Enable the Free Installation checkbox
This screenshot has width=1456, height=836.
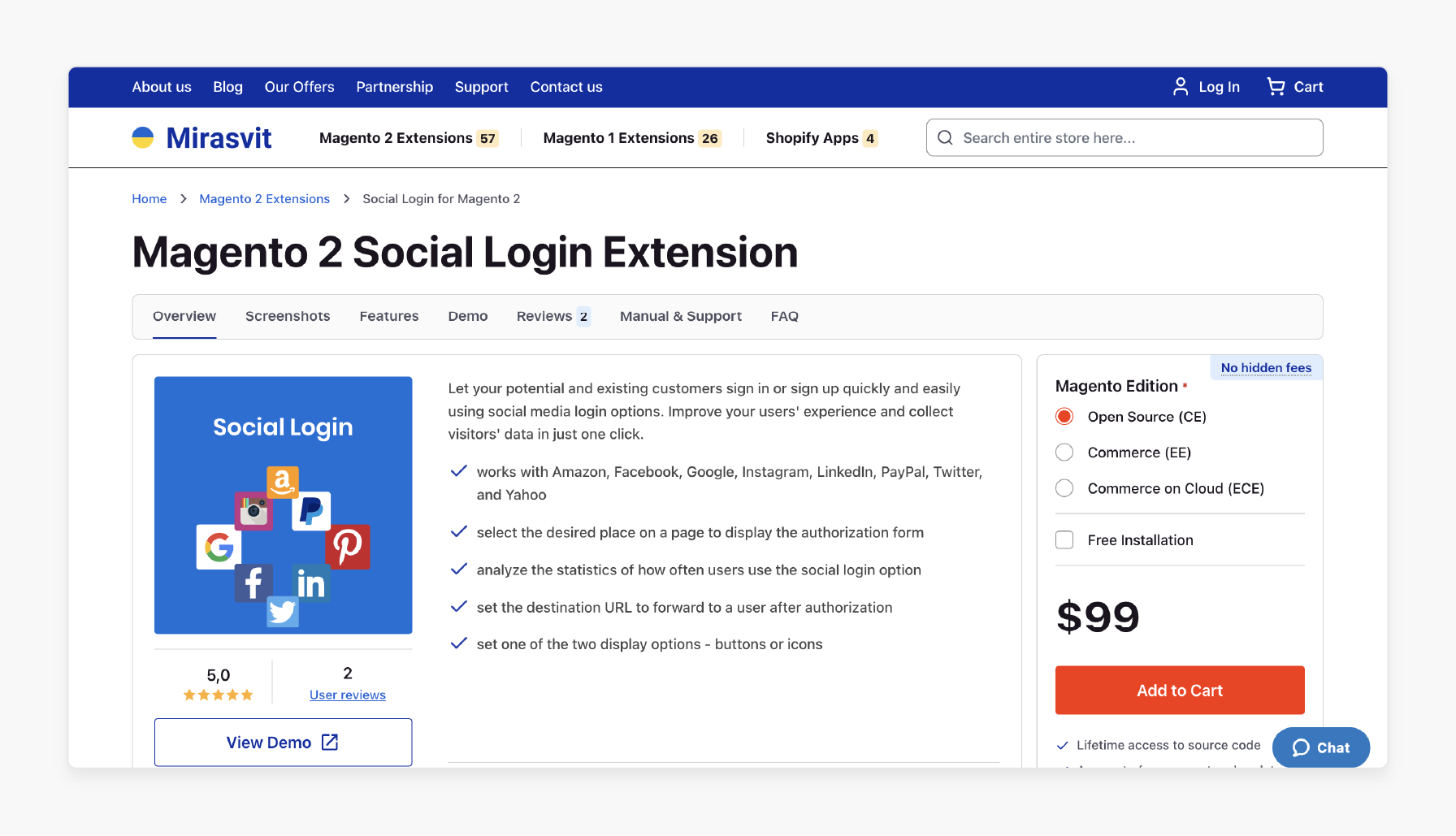pyautogui.click(x=1064, y=540)
